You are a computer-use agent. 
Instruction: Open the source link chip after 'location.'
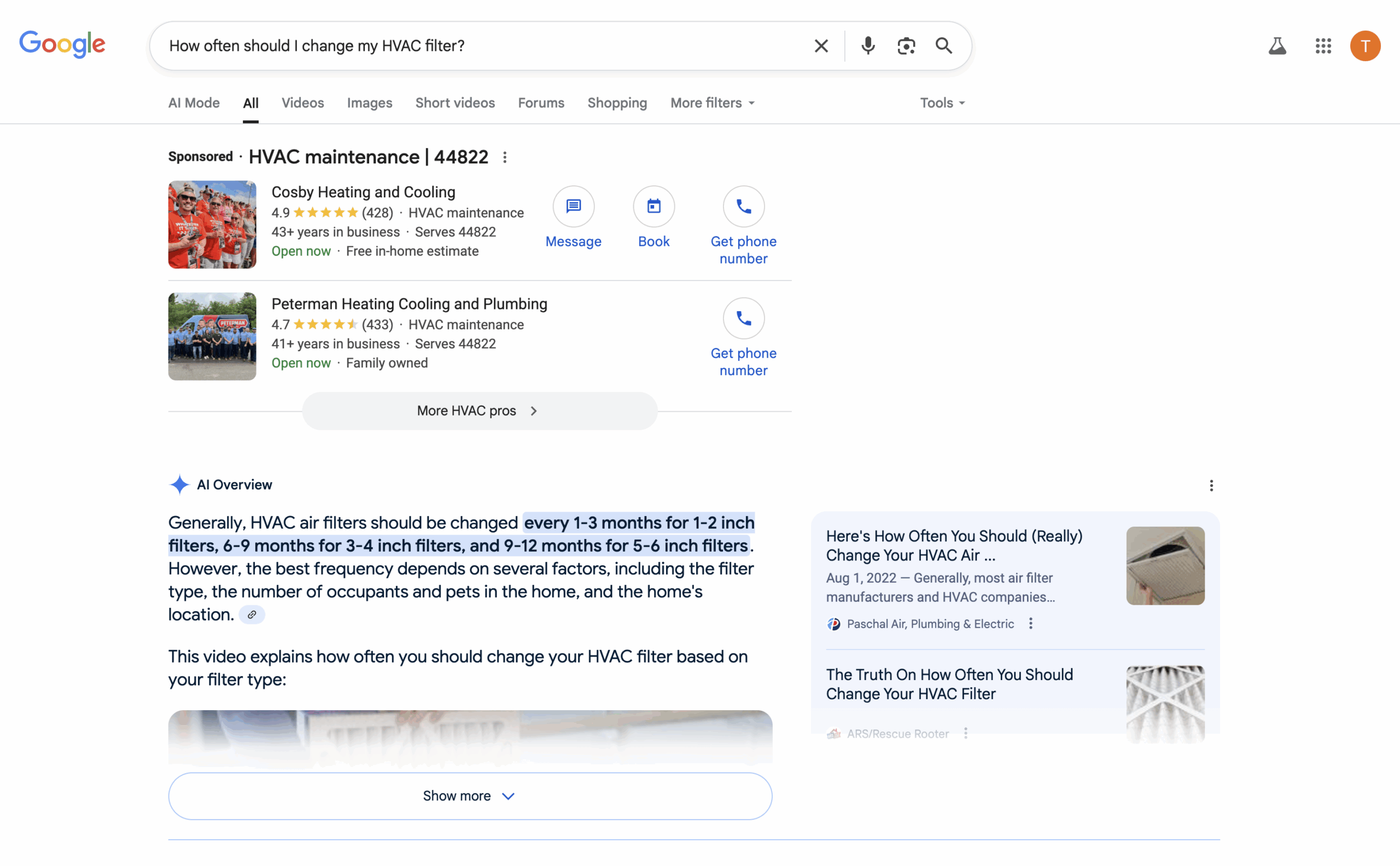click(252, 615)
